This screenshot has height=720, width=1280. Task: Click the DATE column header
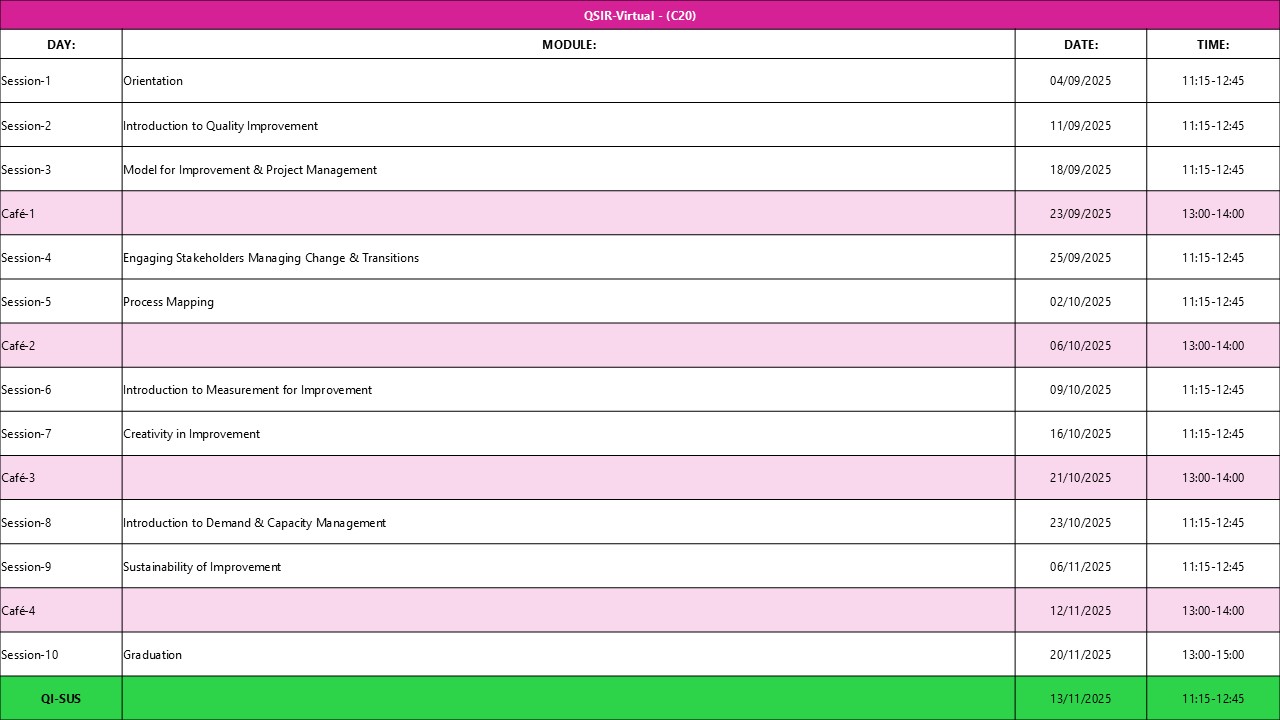[x=1080, y=44]
